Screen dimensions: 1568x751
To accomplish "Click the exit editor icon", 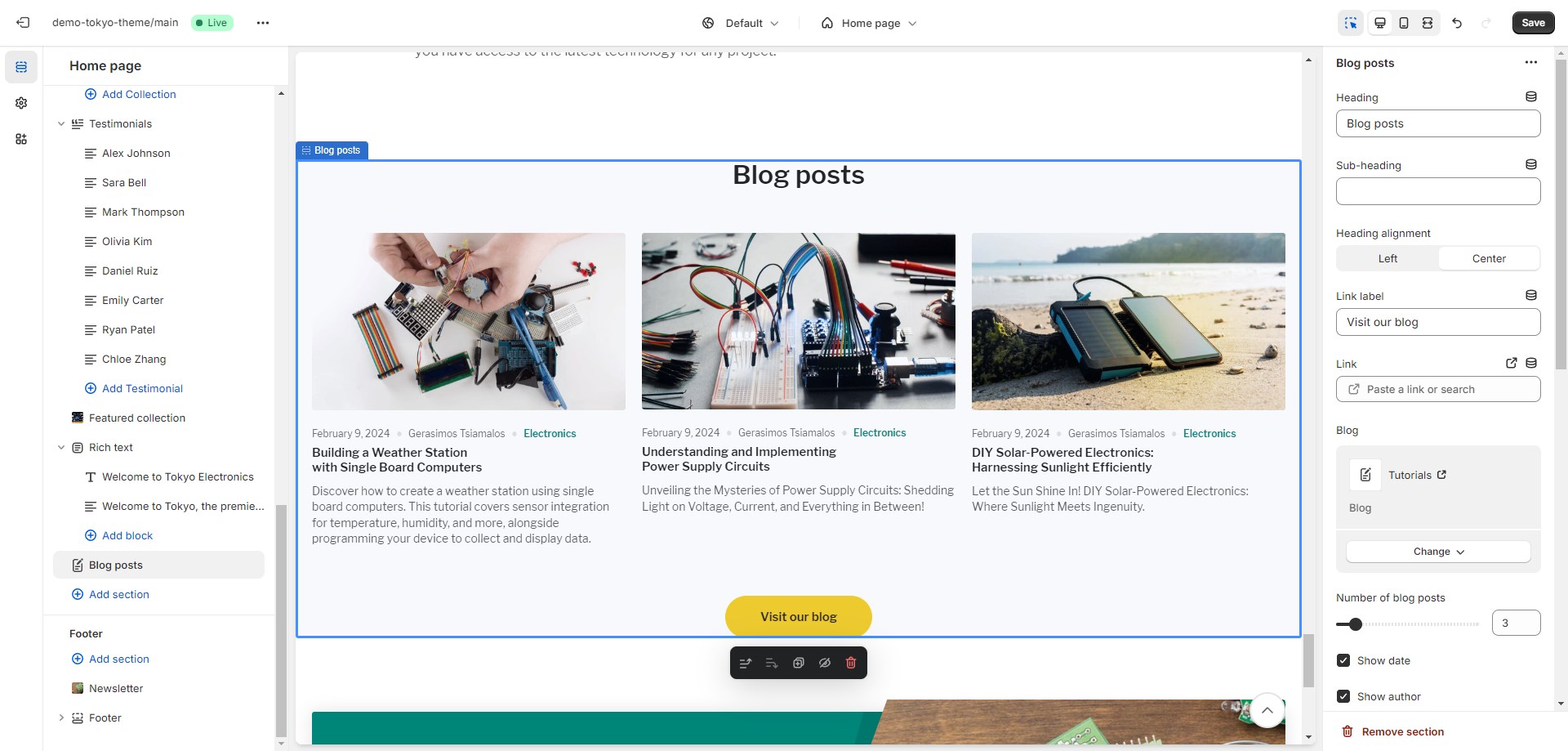I will click(x=23, y=23).
